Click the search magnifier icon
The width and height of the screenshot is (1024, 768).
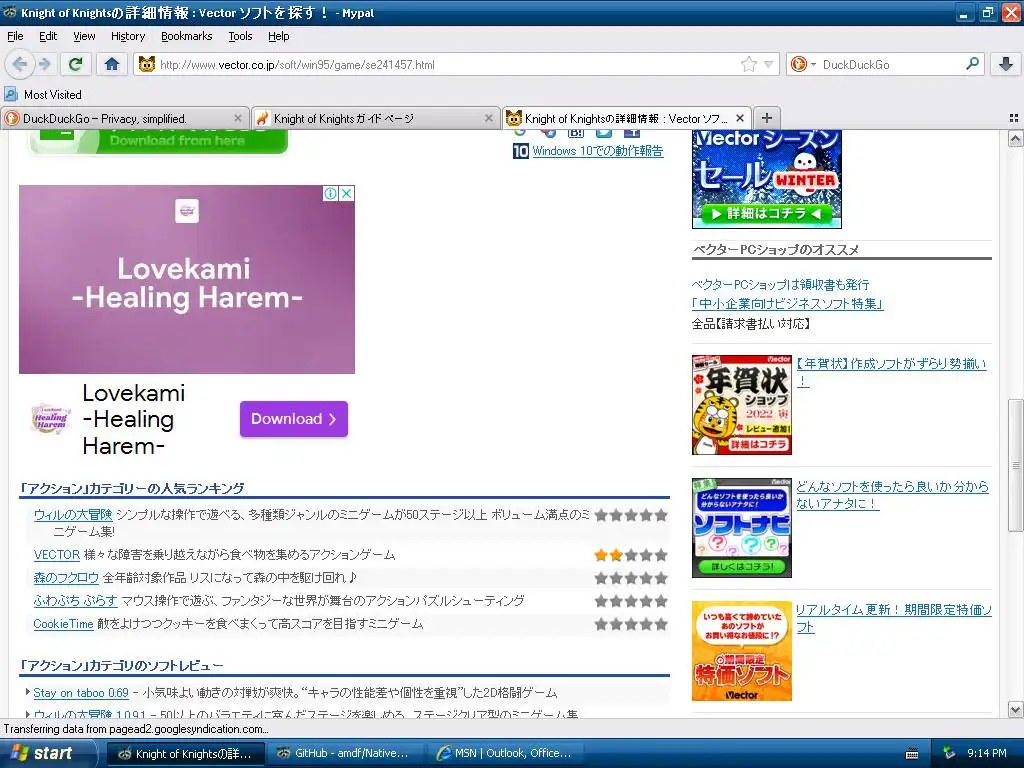972,64
